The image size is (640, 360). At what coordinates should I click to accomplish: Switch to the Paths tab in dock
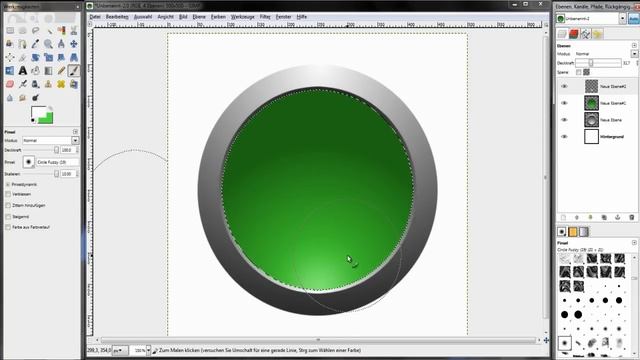pos(586,34)
